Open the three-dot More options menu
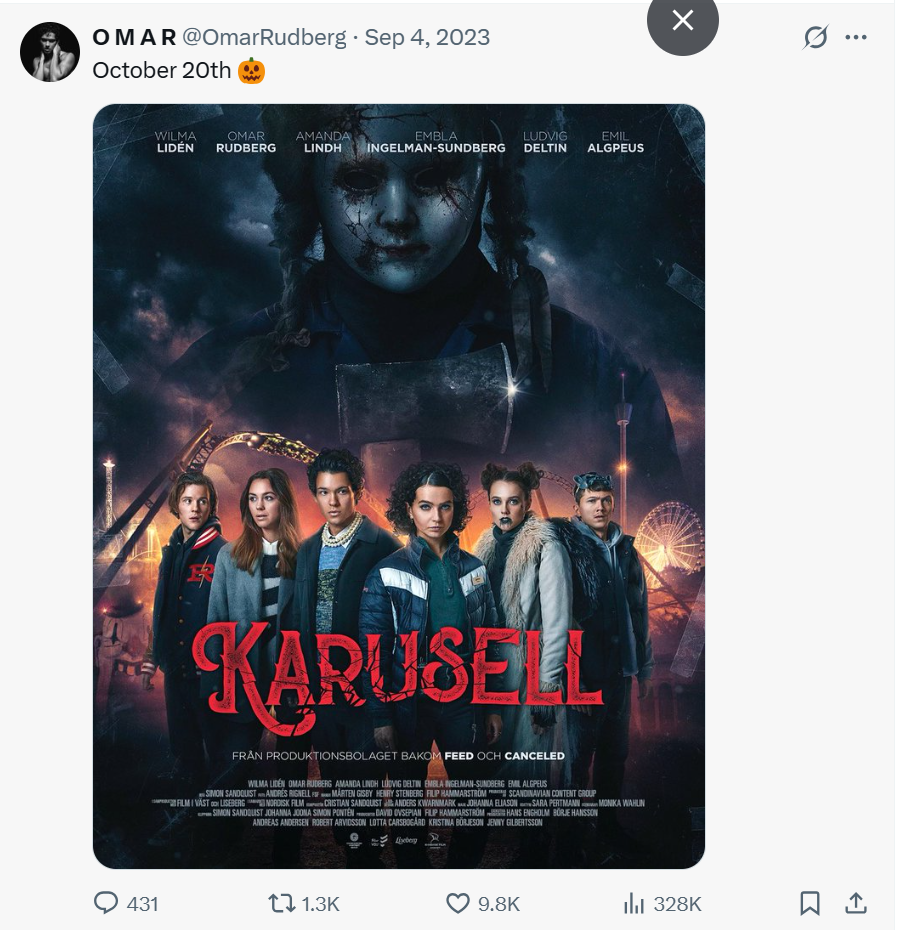Viewport: 901px width, 930px height. (x=855, y=37)
